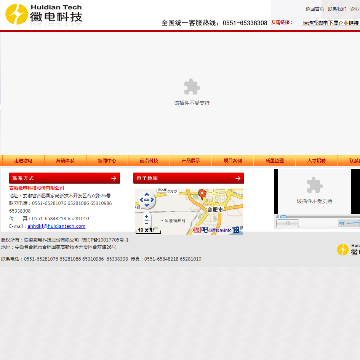Click the first small link at the header's top right
Viewport: 360px width, 360px height.
pos(315,9)
